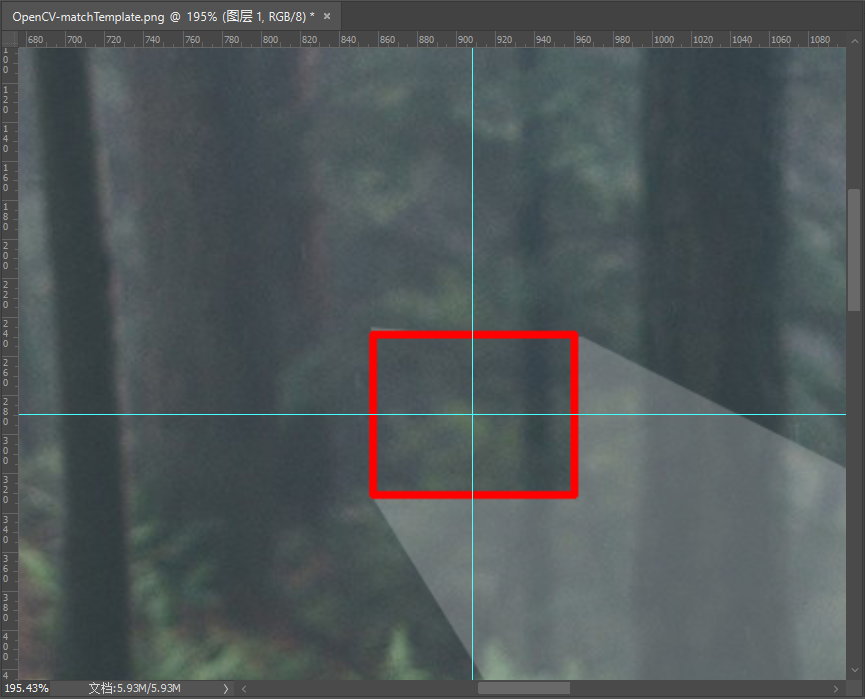
Task: Click the horizontal scrollbar left arrow
Action: click(244, 688)
